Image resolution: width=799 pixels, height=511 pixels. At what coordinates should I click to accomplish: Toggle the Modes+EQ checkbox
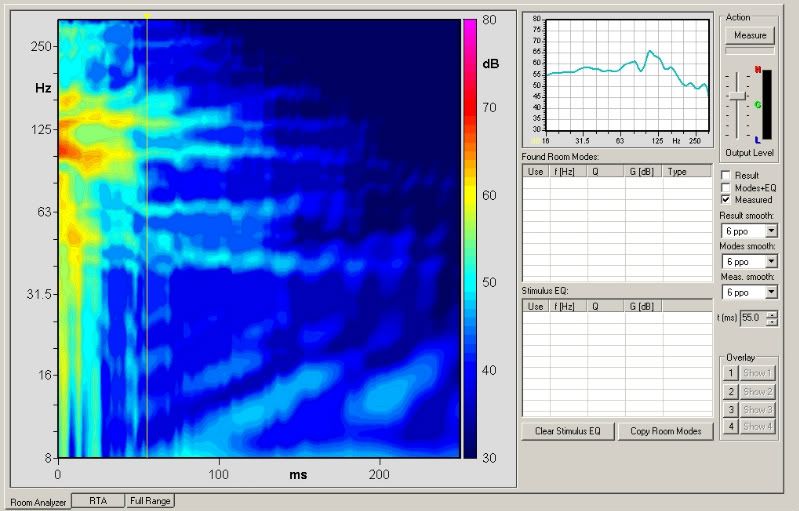(x=726, y=187)
